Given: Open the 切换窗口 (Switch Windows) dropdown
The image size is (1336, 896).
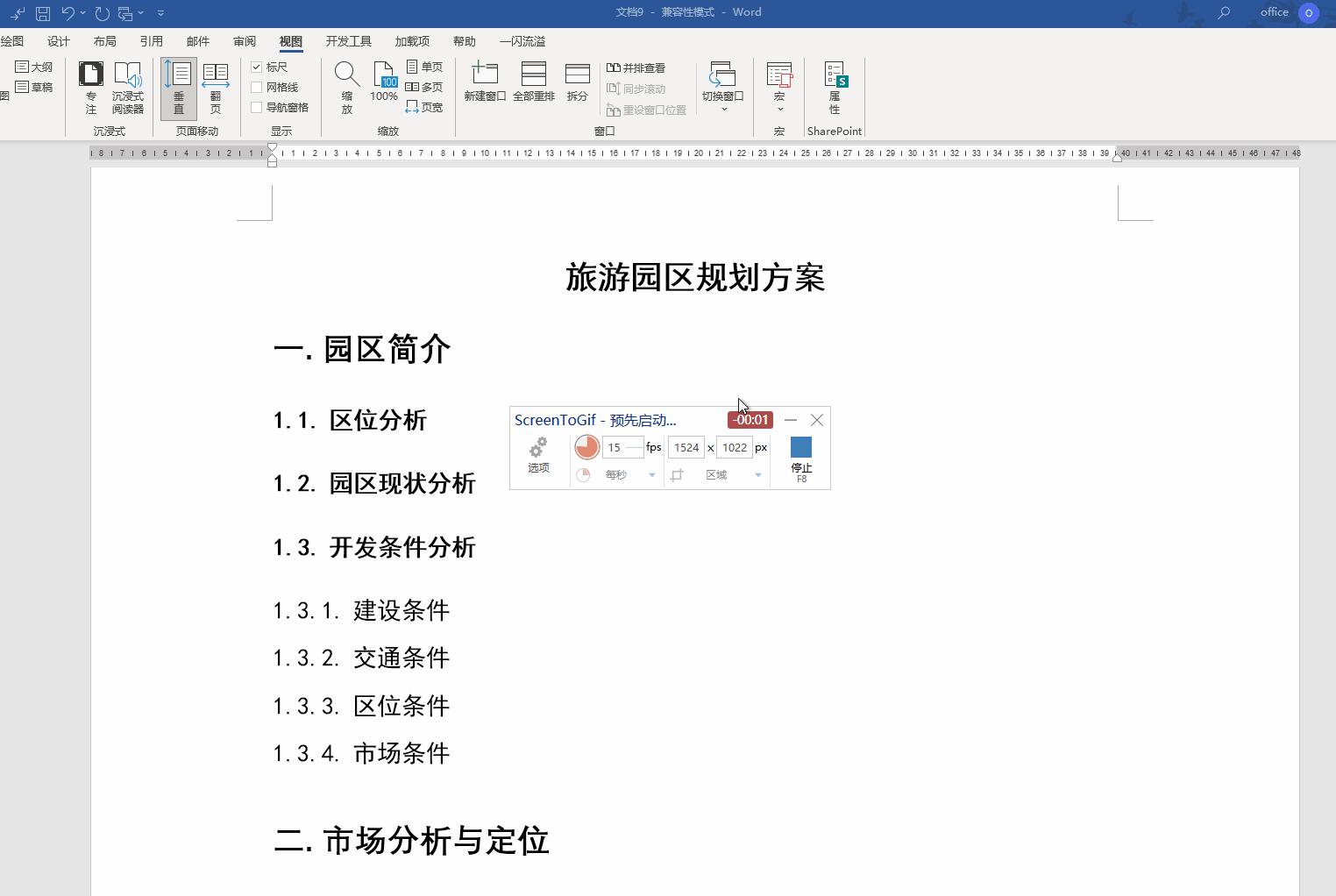Looking at the screenshot, I should [722, 88].
